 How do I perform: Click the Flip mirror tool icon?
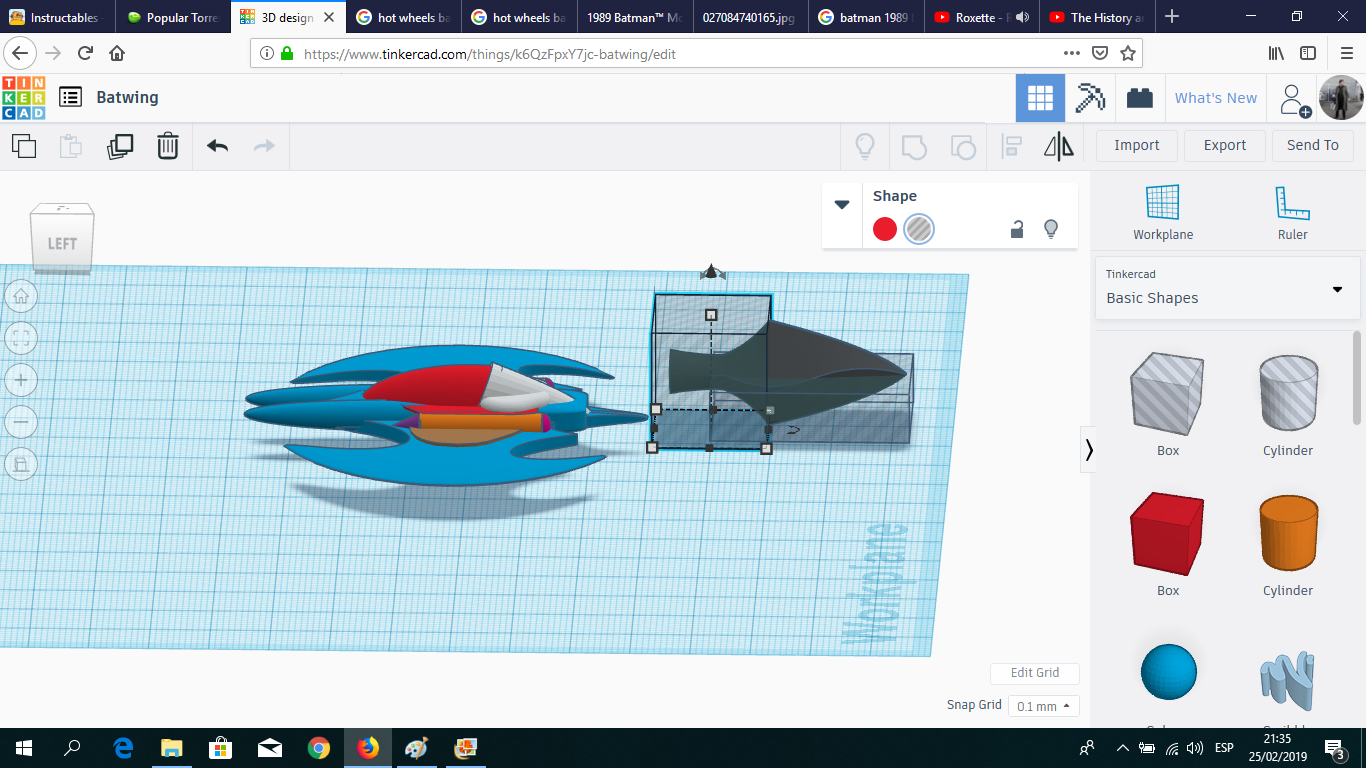click(1059, 147)
